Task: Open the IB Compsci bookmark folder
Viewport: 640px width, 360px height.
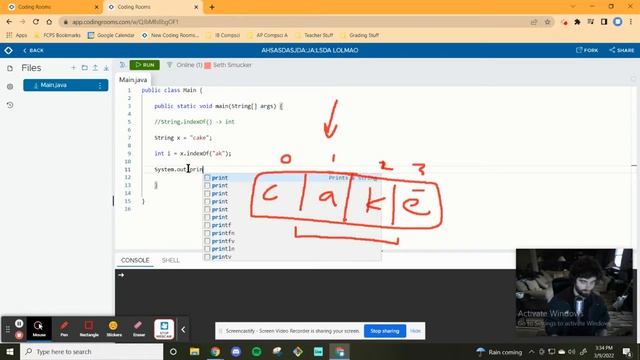Action: (x=223, y=35)
